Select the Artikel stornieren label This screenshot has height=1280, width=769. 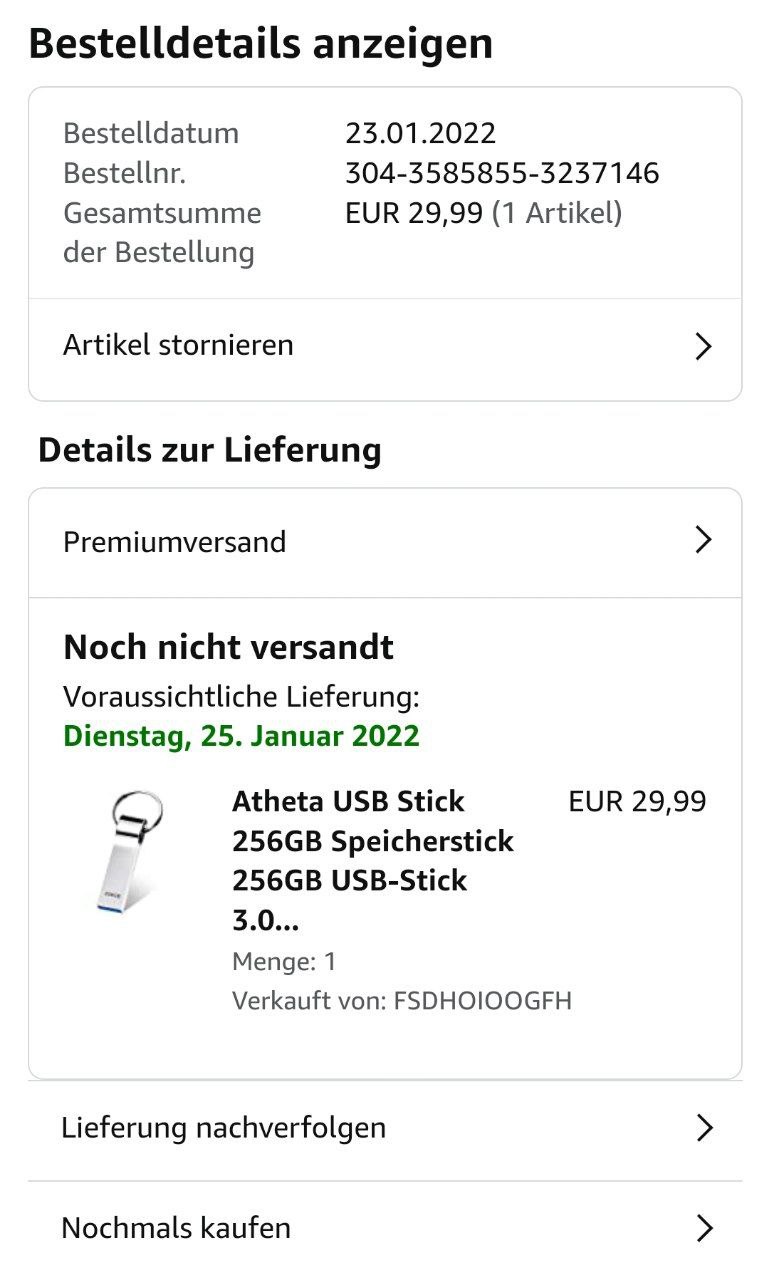(178, 346)
